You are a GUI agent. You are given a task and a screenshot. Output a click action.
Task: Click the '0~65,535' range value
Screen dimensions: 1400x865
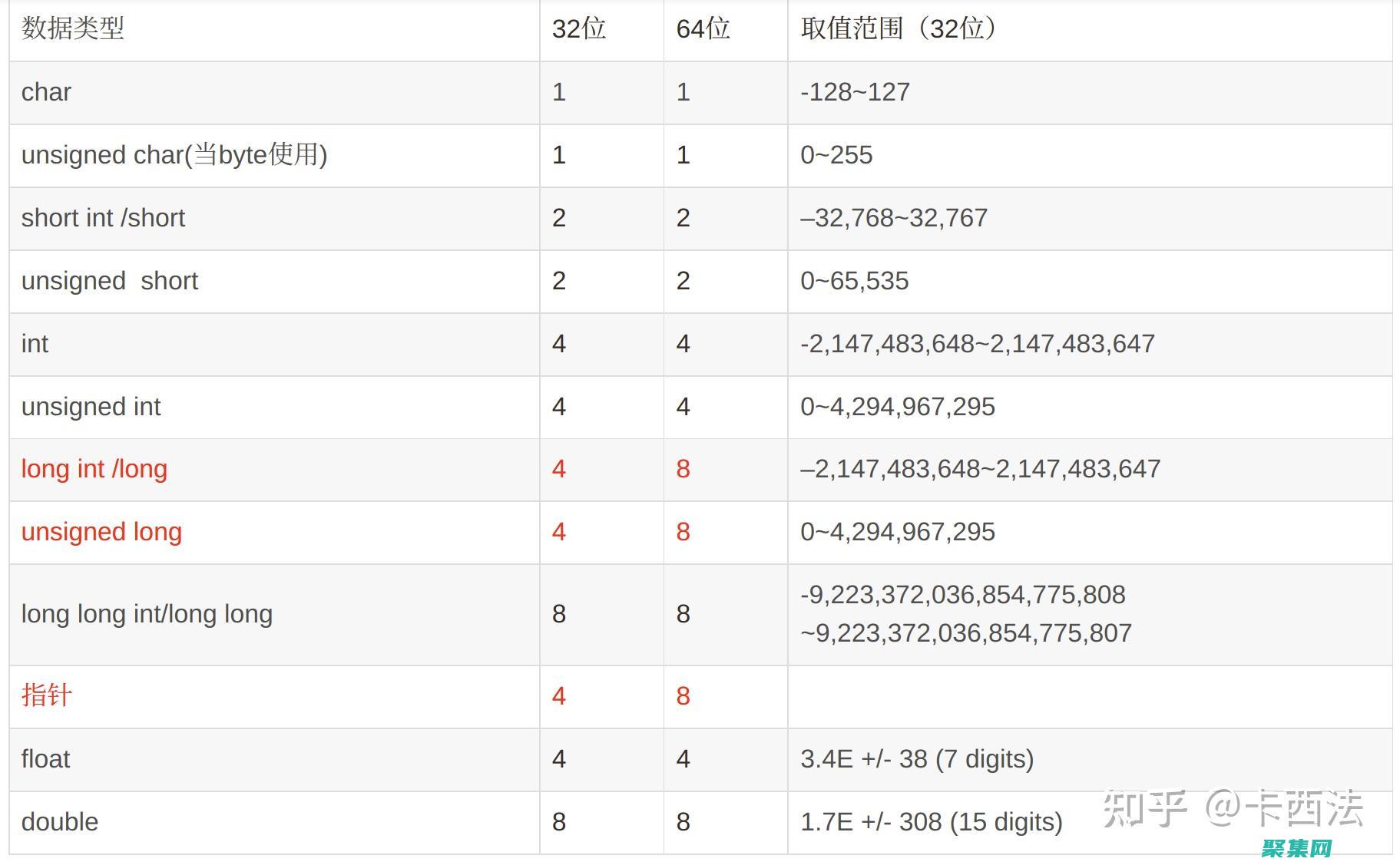point(854,281)
